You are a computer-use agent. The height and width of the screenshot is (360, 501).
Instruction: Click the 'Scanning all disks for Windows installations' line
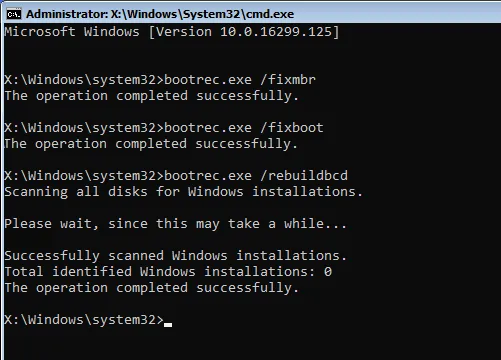[x=183, y=192]
